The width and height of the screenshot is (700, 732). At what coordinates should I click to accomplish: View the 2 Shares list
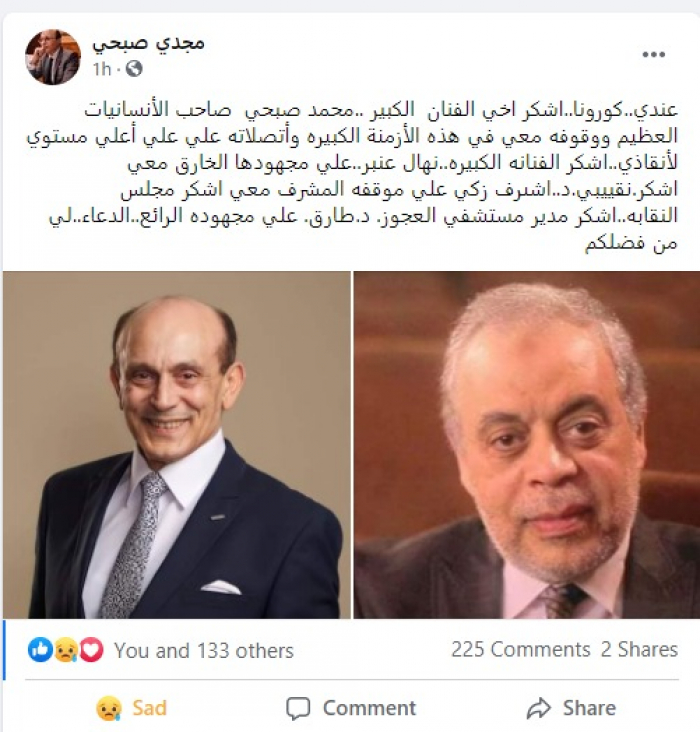639,649
